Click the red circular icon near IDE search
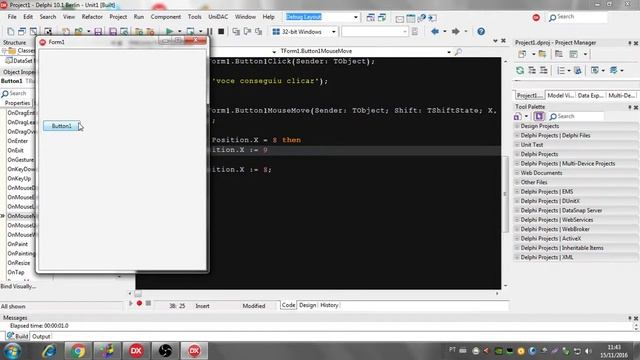This screenshot has height=360, width=640. 536,17
